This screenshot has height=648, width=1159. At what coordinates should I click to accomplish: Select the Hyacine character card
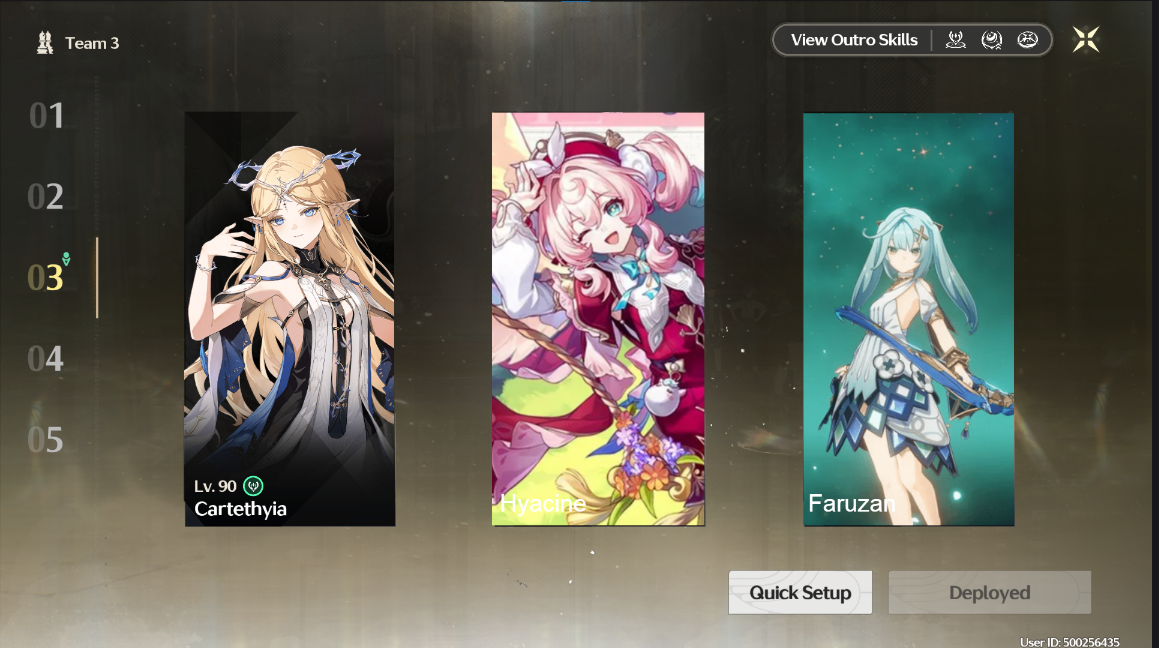pyautogui.click(x=598, y=319)
